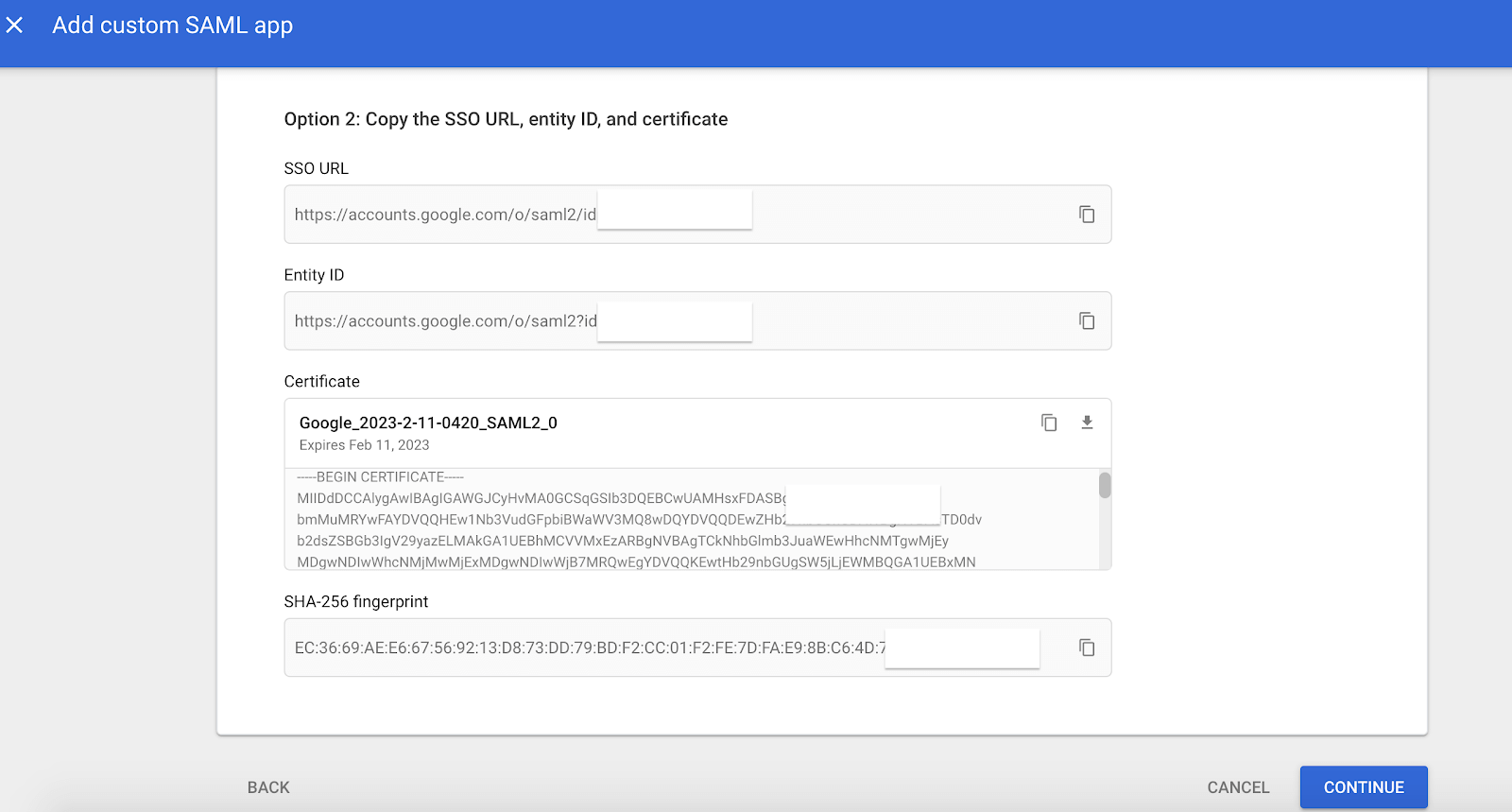Copy the Entity ID to clipboard

(x=1087, y=321)
